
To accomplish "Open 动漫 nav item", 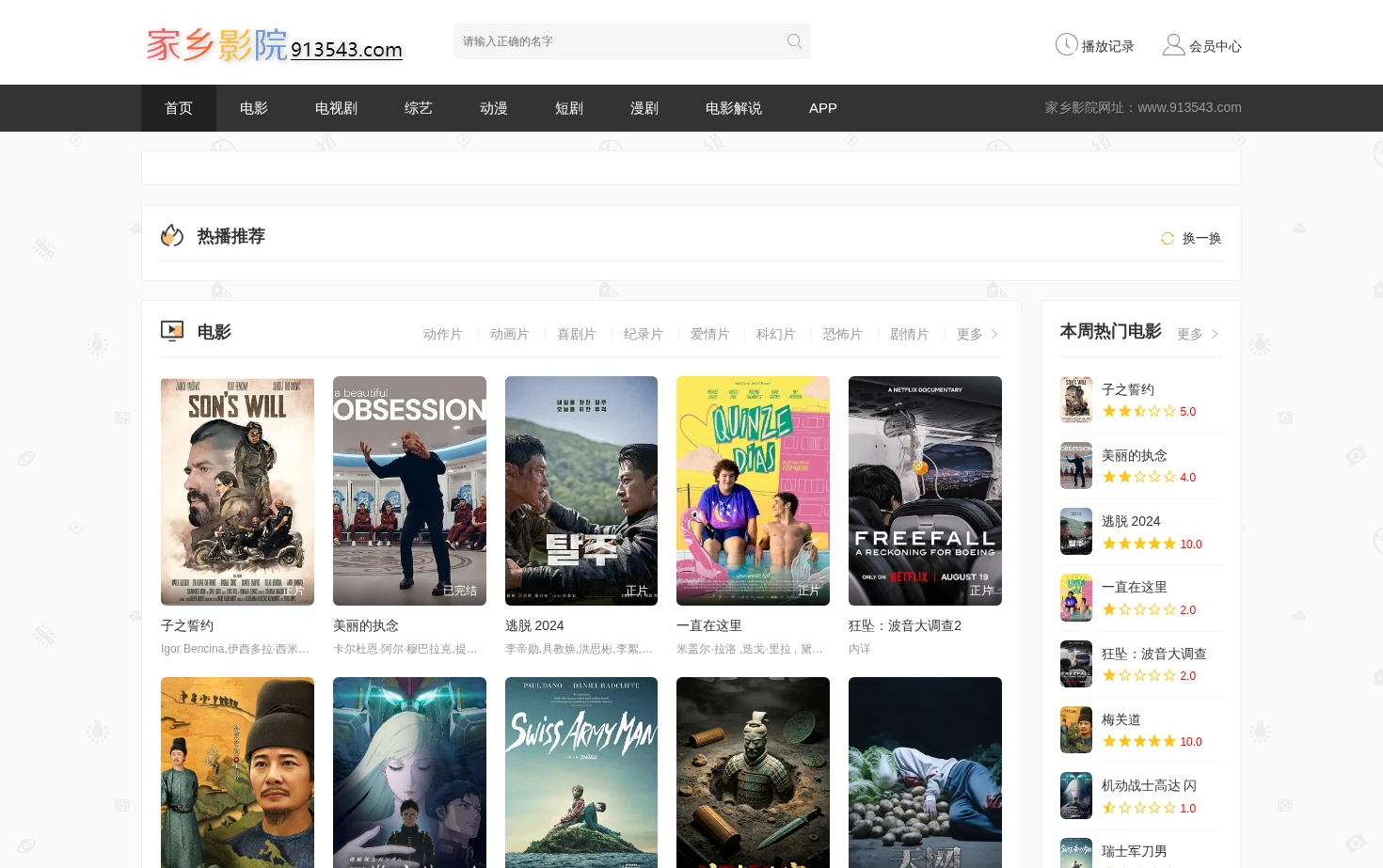I will click(x=494, y=108).
